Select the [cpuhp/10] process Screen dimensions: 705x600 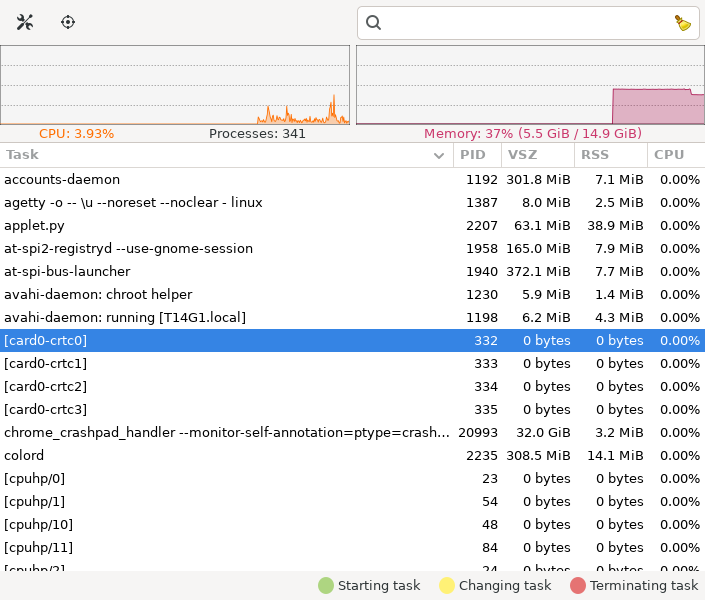click(x=352, y=524)
